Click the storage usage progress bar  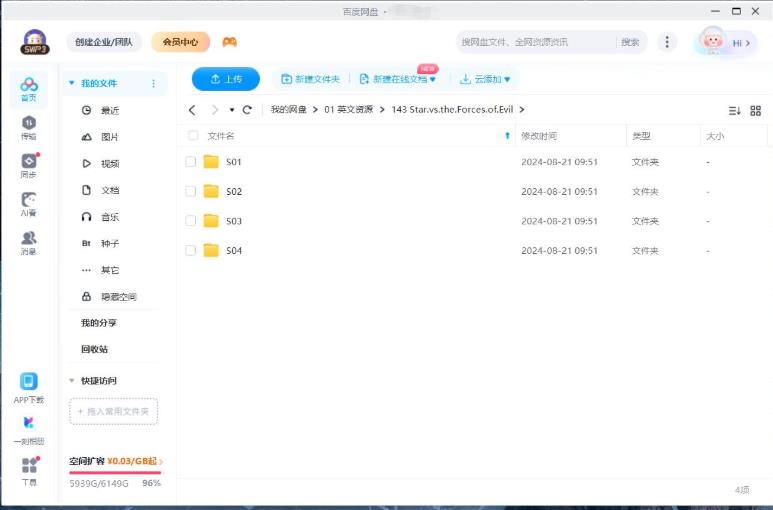click(x=115, y=473)
